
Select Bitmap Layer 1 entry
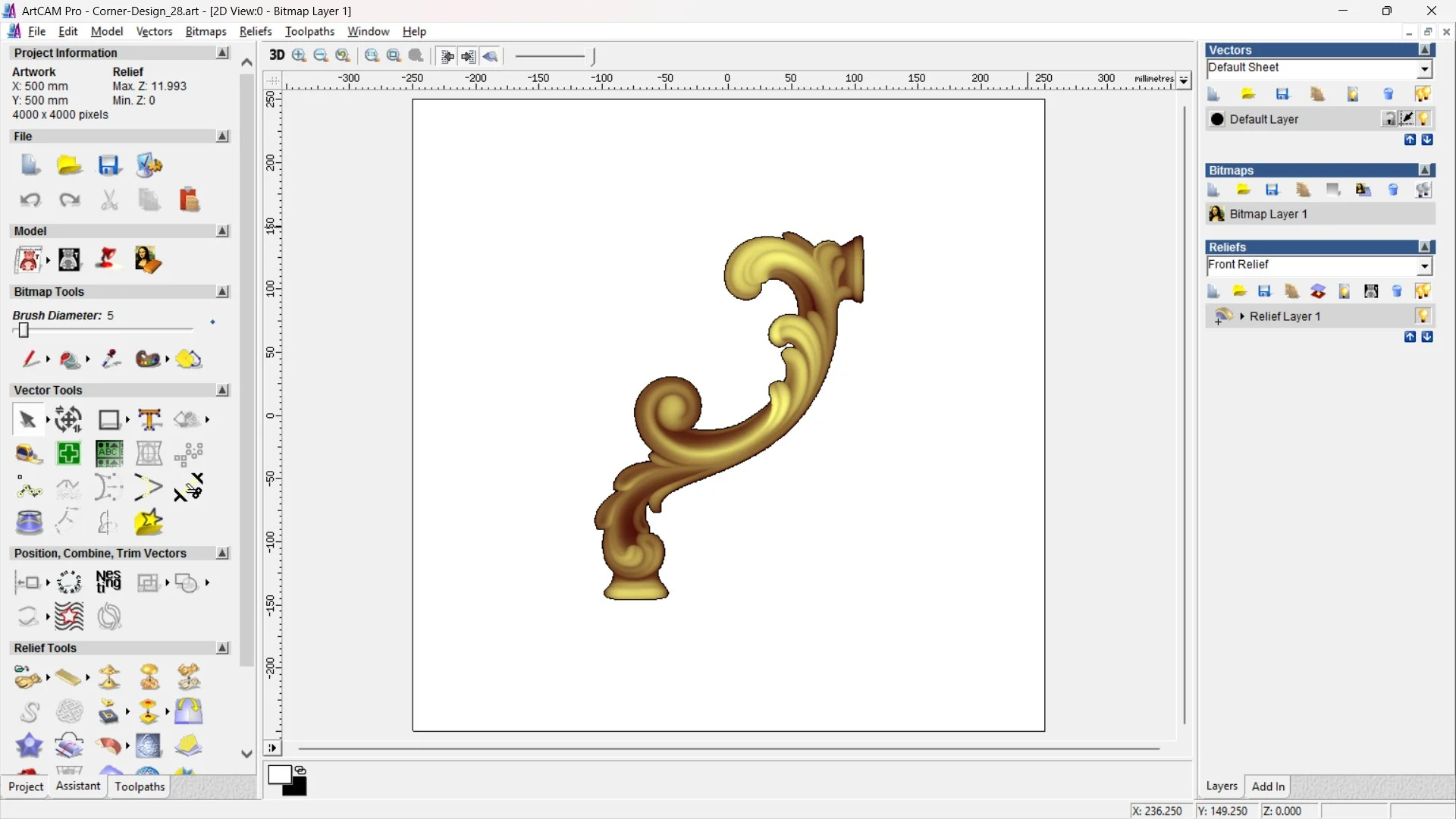click(1268, 214)
